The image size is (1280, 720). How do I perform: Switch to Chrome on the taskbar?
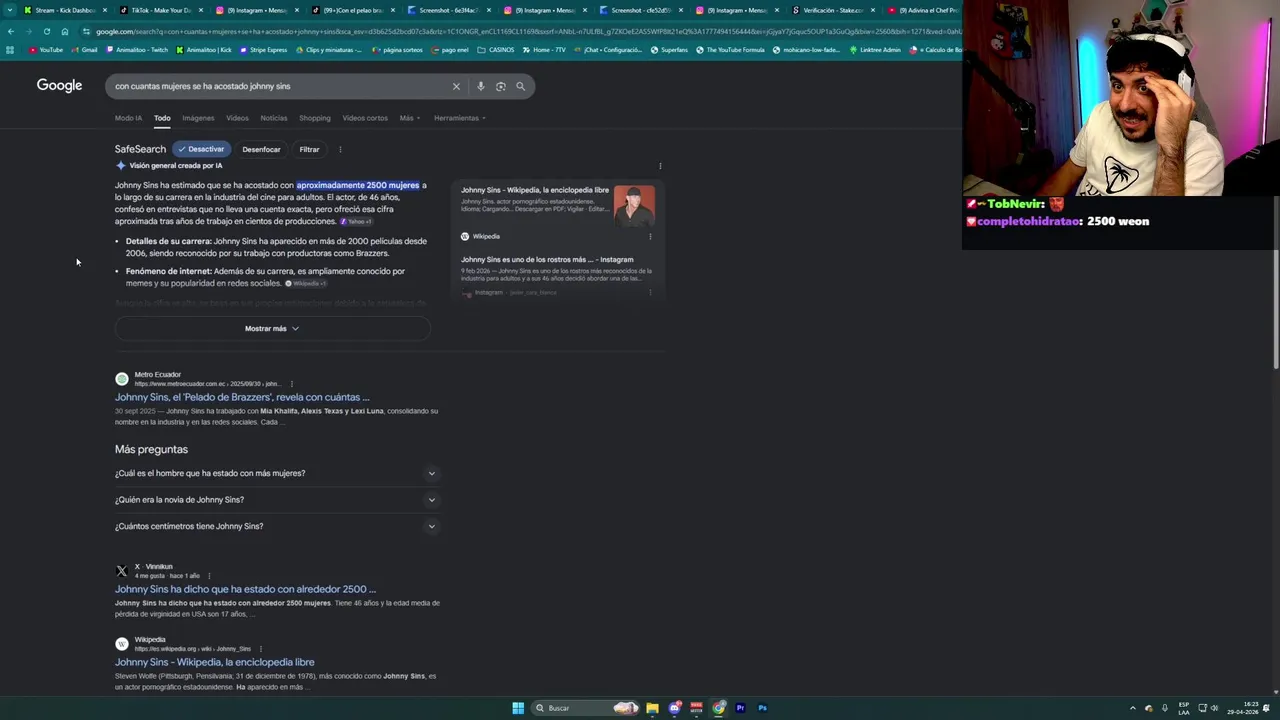tap(719, 708)
